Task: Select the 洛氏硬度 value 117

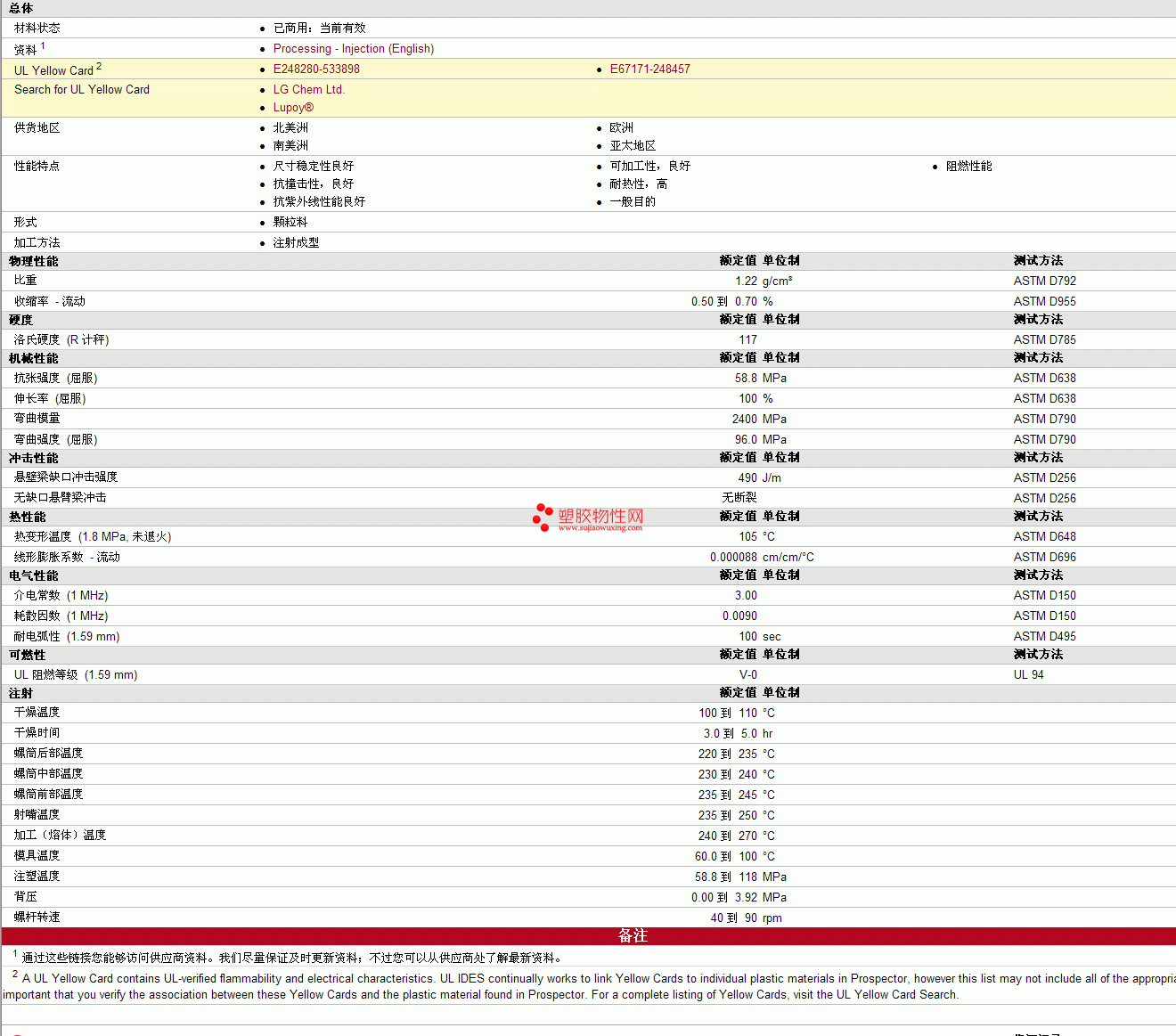Action: click(x=748, y=340)
